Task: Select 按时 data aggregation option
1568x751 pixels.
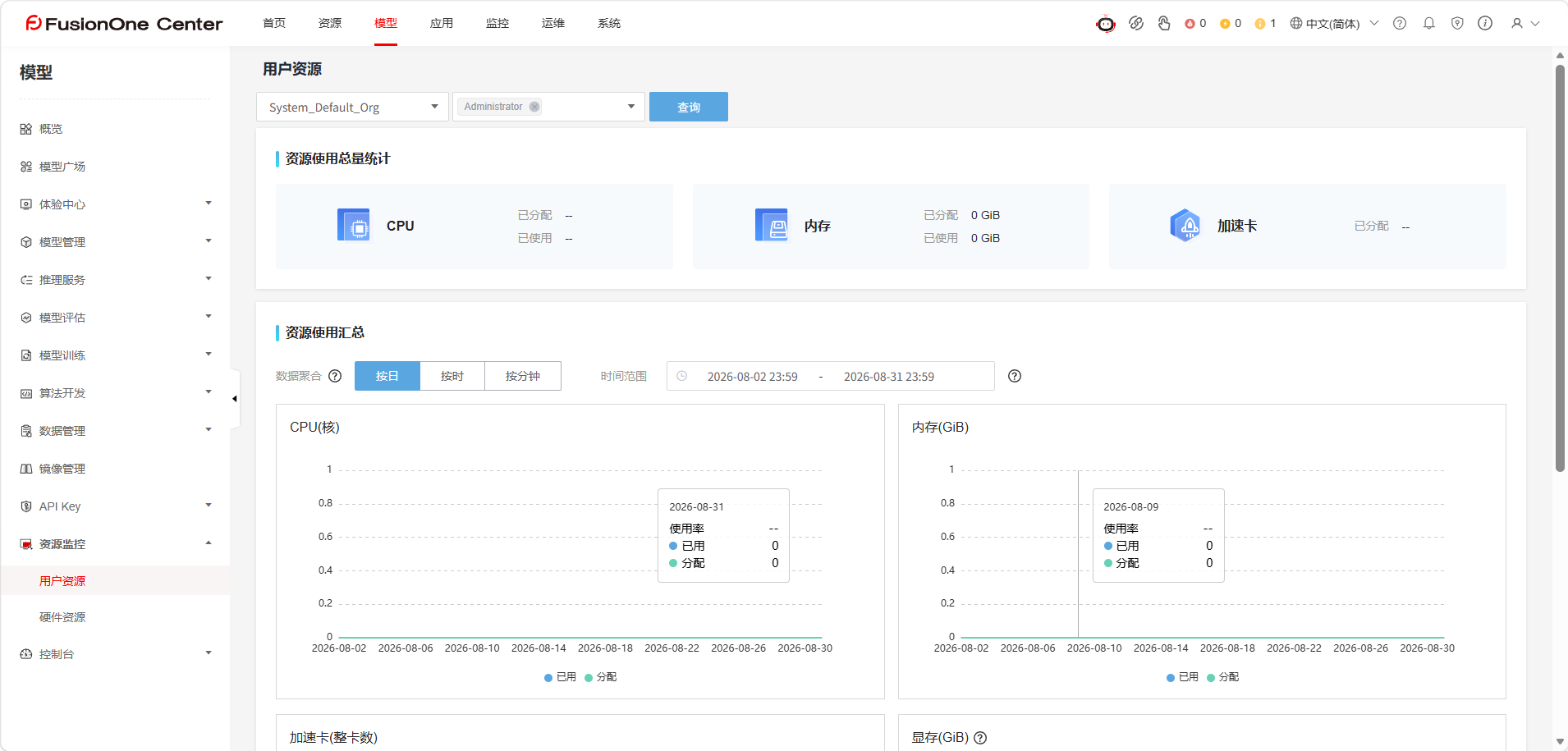Action: 452,376
